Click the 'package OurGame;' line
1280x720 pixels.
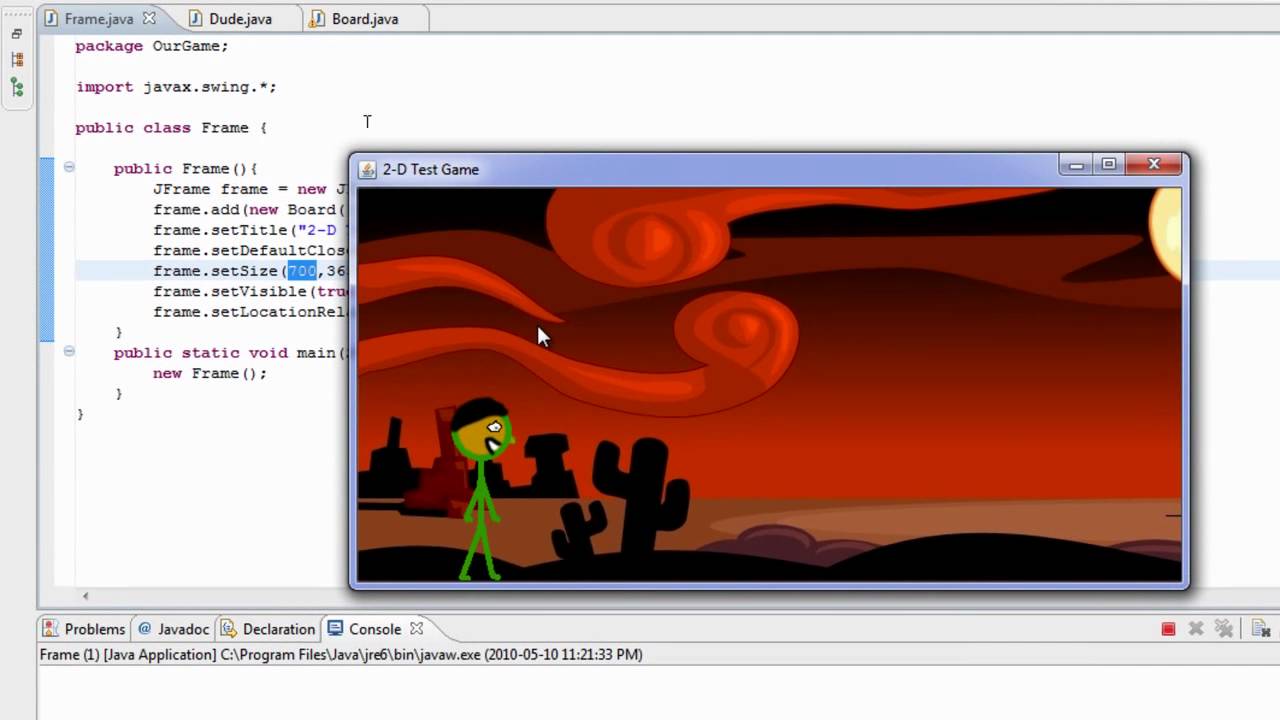click(152, 46)
